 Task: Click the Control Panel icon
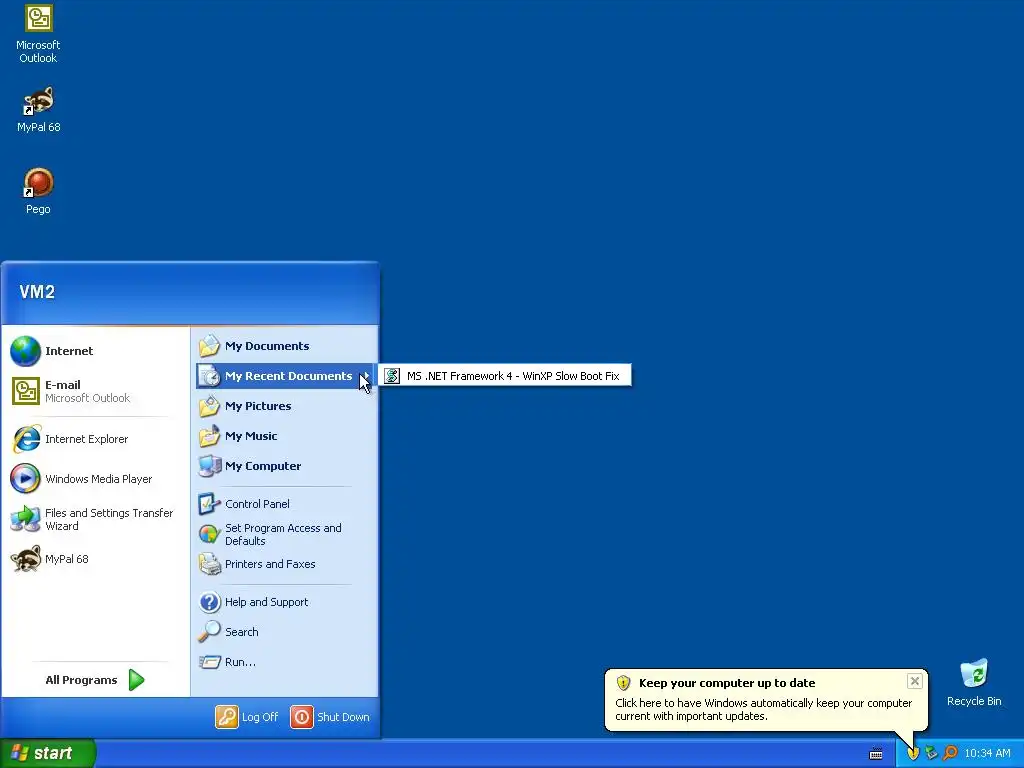tap(210, 504)
